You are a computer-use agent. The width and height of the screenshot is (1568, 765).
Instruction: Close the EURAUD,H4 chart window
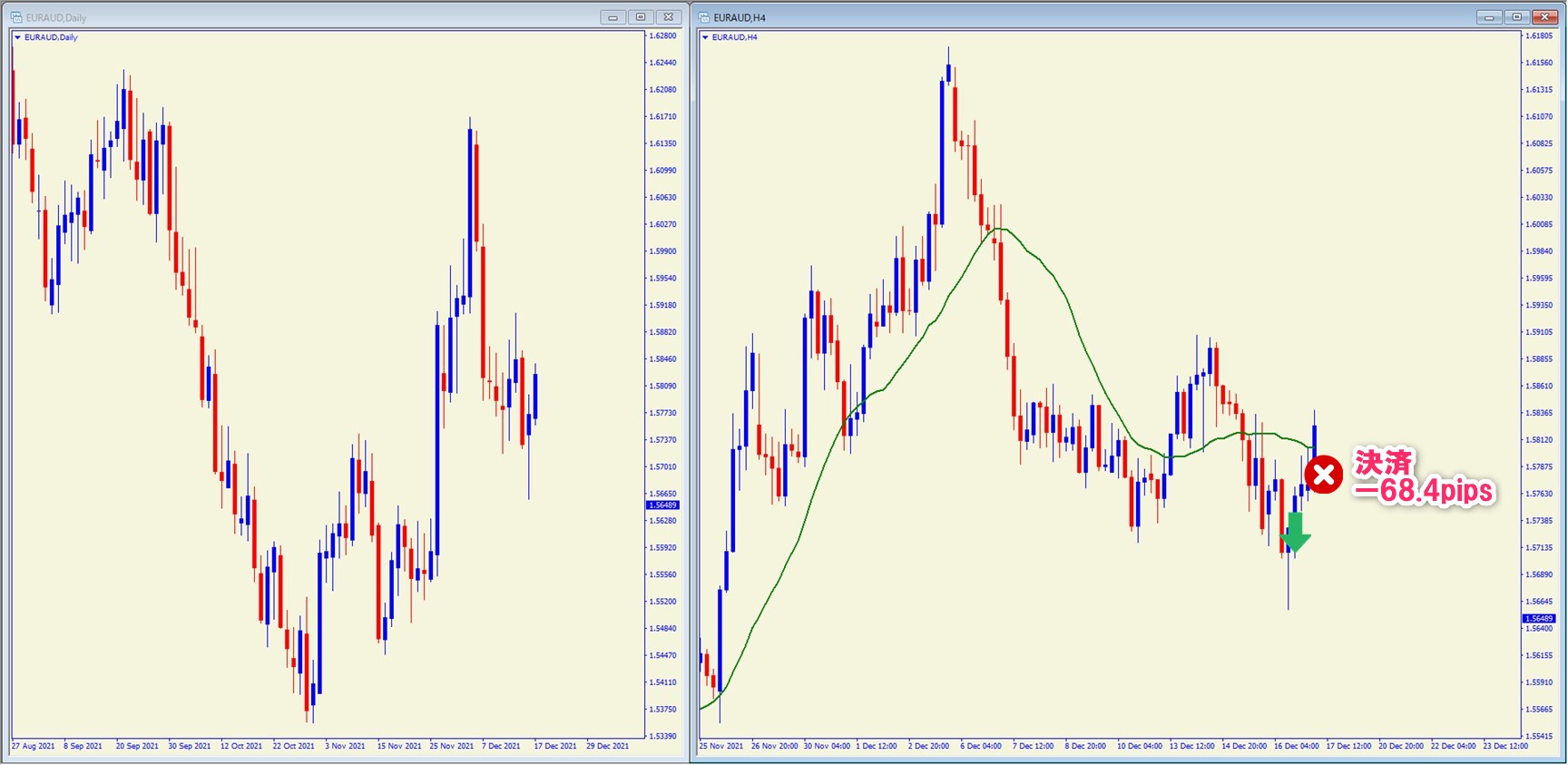(1544, 17)
